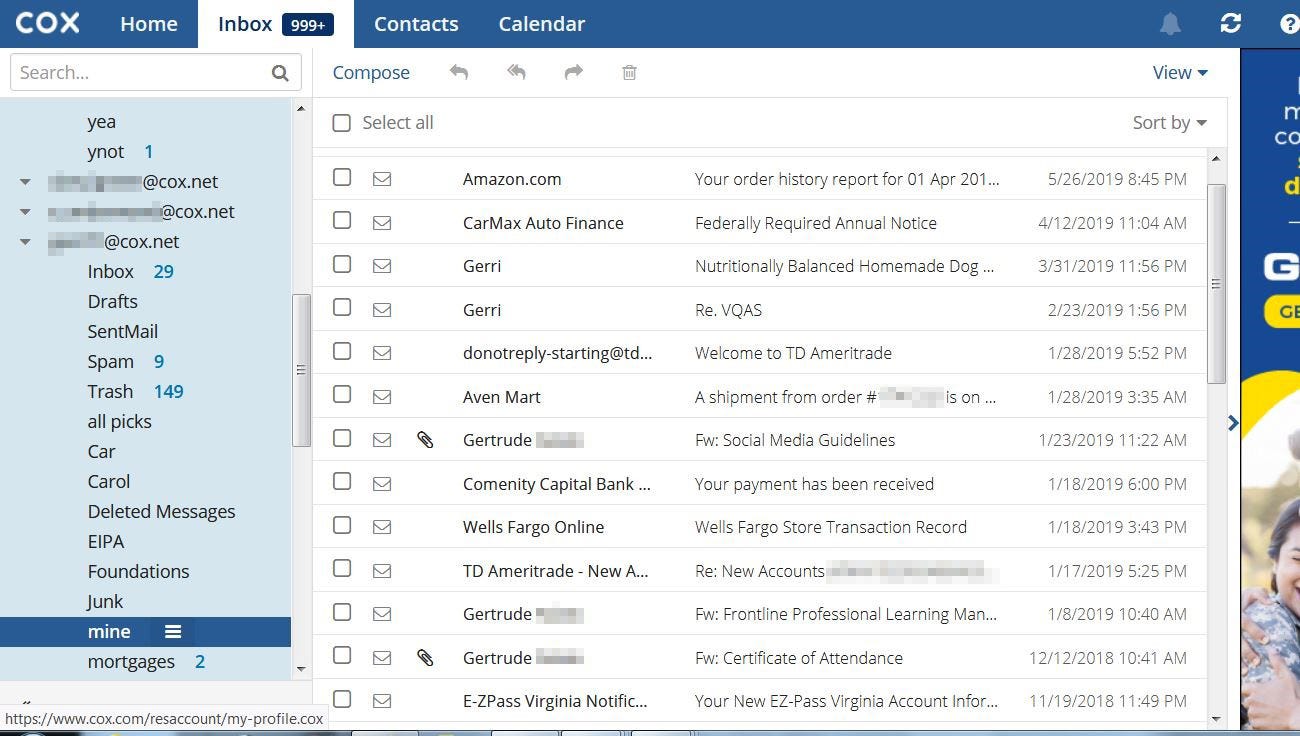Open the SentMail folder

[122, 331]
